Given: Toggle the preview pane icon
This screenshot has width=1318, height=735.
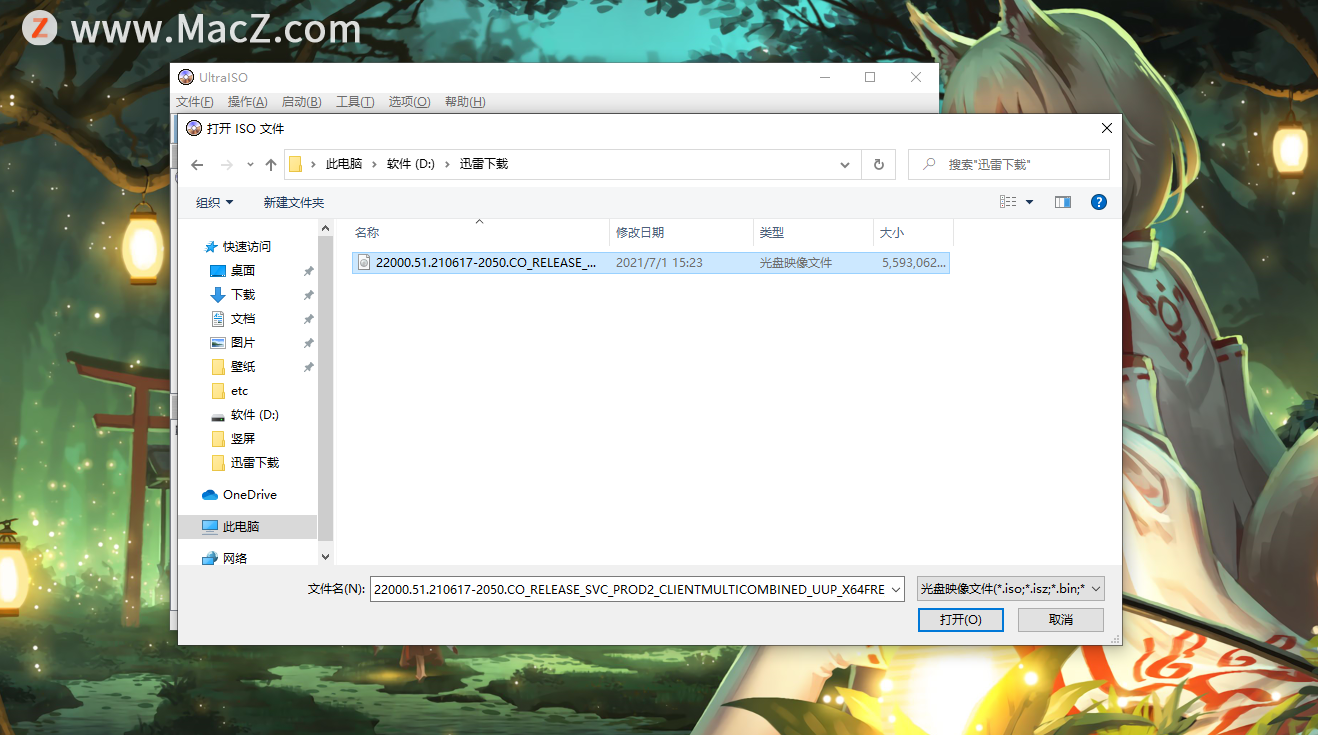Looking at the screenshot, I should [x=1063, y=202].
